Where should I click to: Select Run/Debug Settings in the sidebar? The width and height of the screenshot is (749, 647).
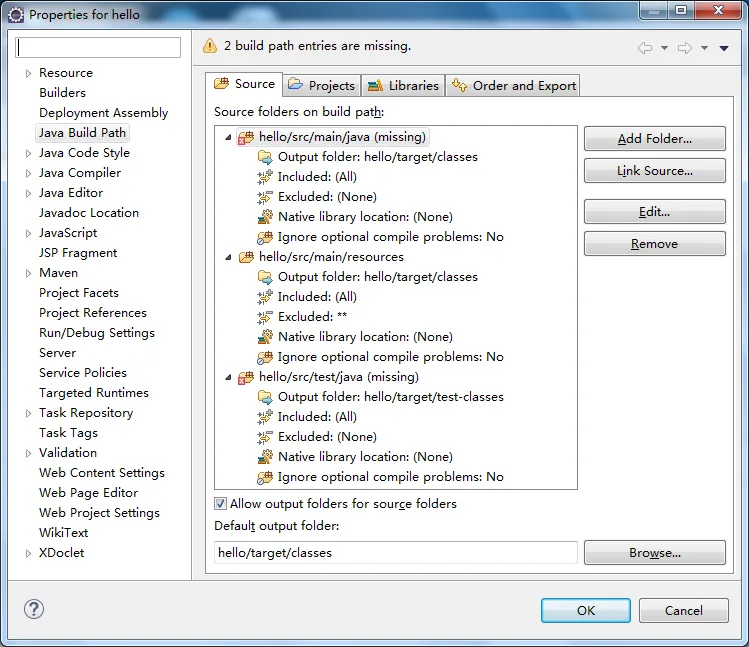(97, 333)
